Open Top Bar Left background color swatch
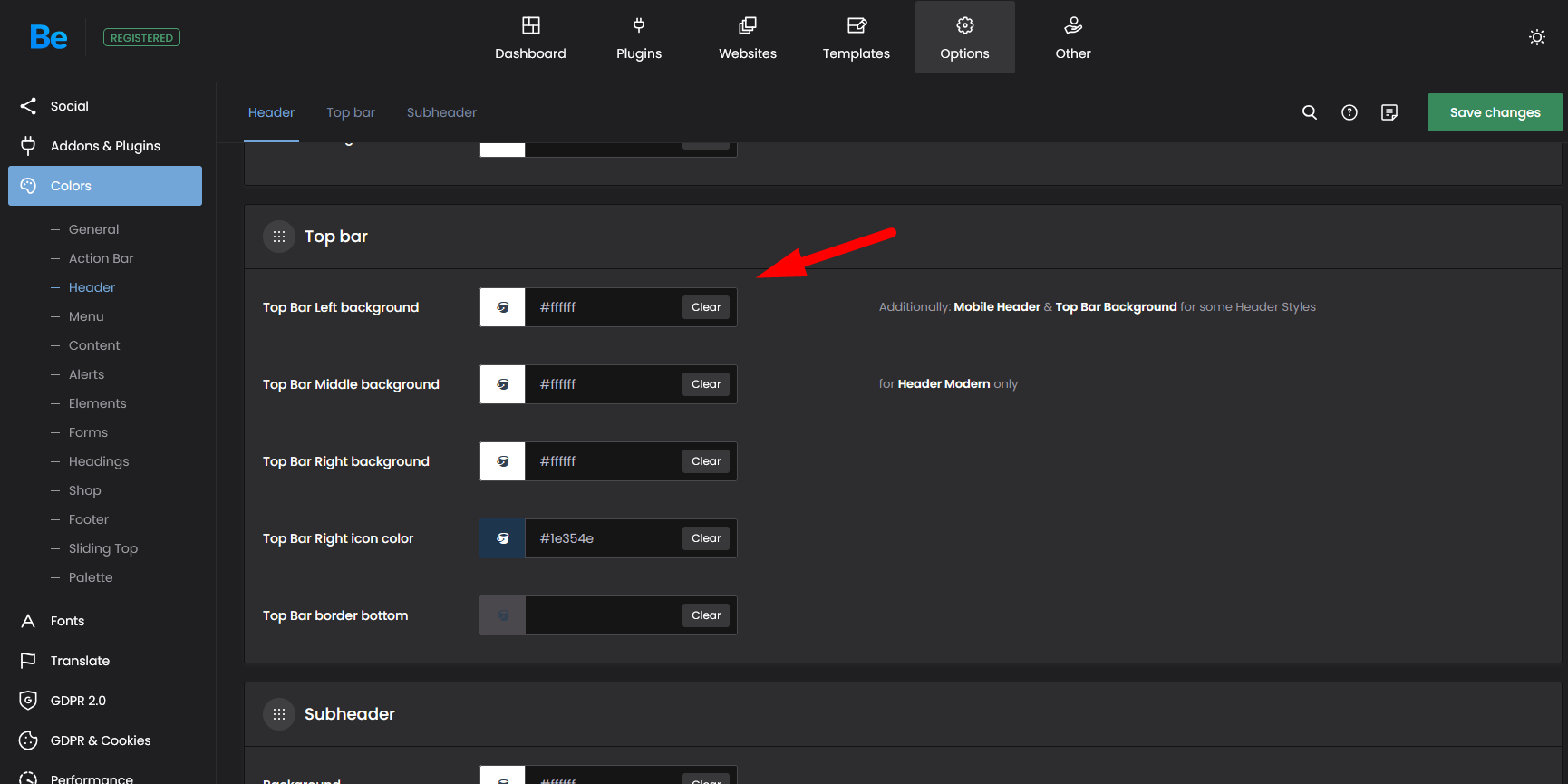This screenshot has height=784, width=1568. [x=503, y=307]
